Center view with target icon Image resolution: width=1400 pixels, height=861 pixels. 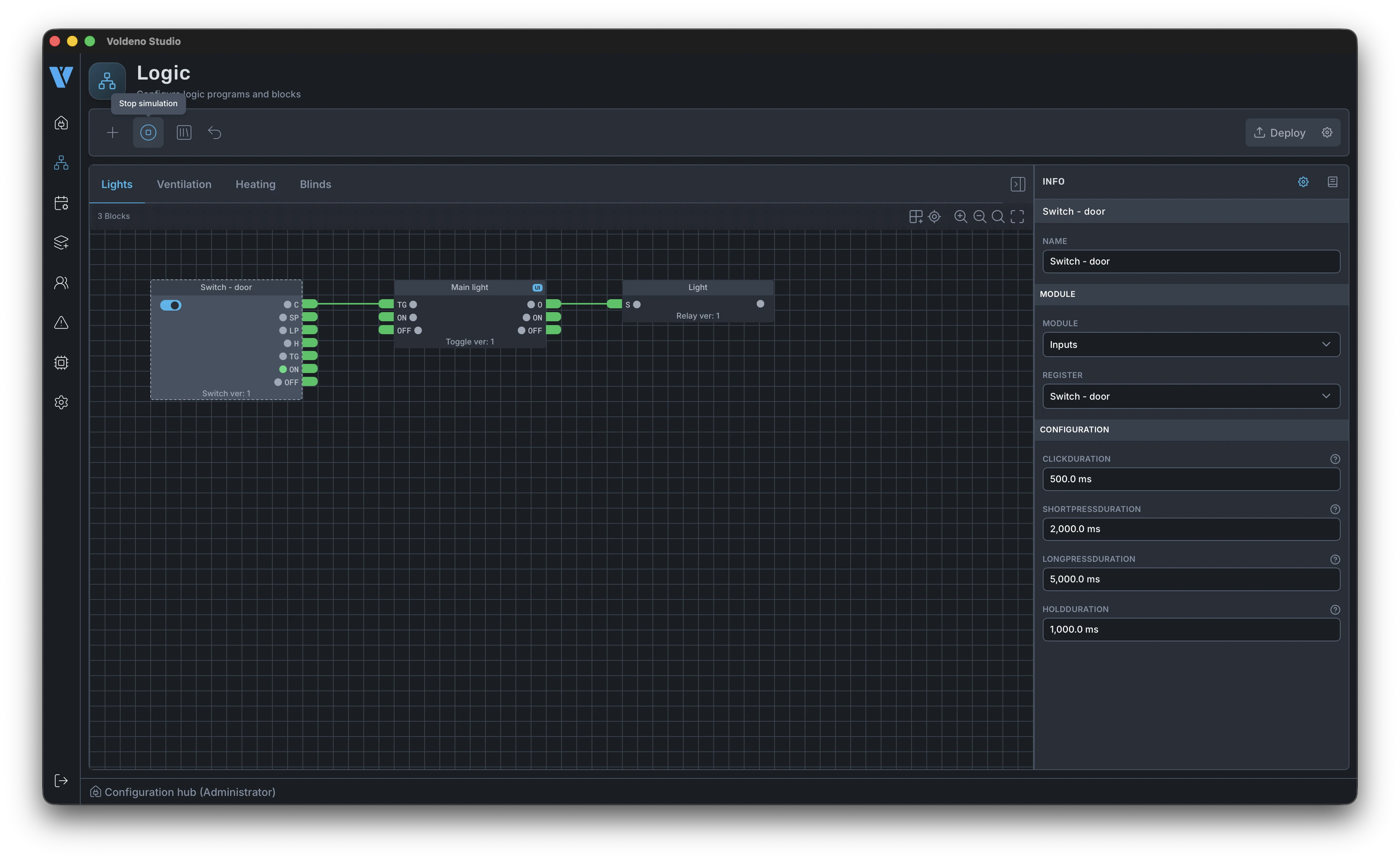click(934, 216)
